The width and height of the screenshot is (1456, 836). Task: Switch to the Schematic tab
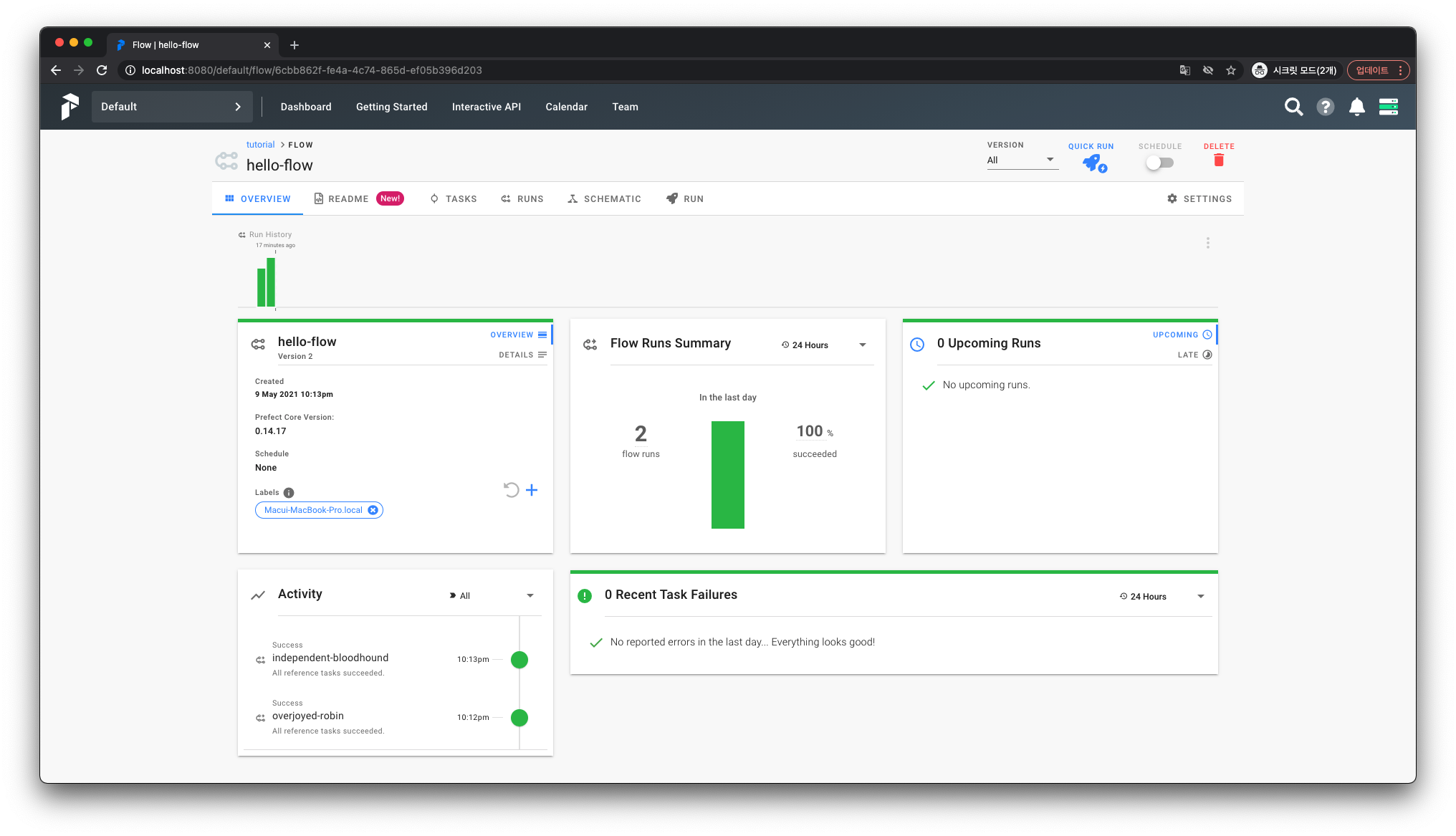pos(604,199)
